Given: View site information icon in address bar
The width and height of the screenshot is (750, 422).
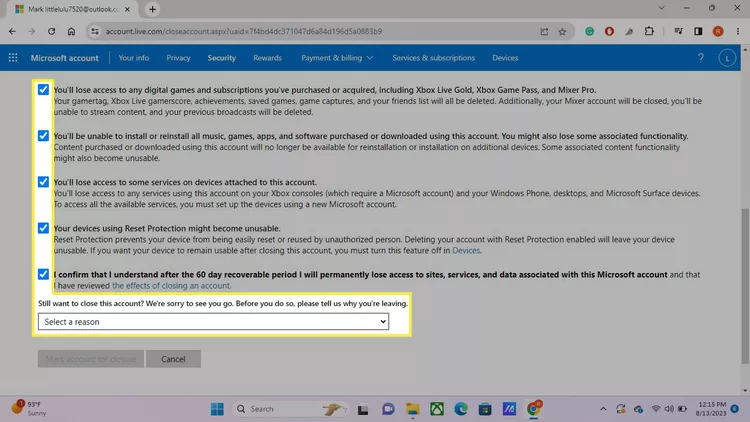Looking at the screenshot, I should (95, 31).
